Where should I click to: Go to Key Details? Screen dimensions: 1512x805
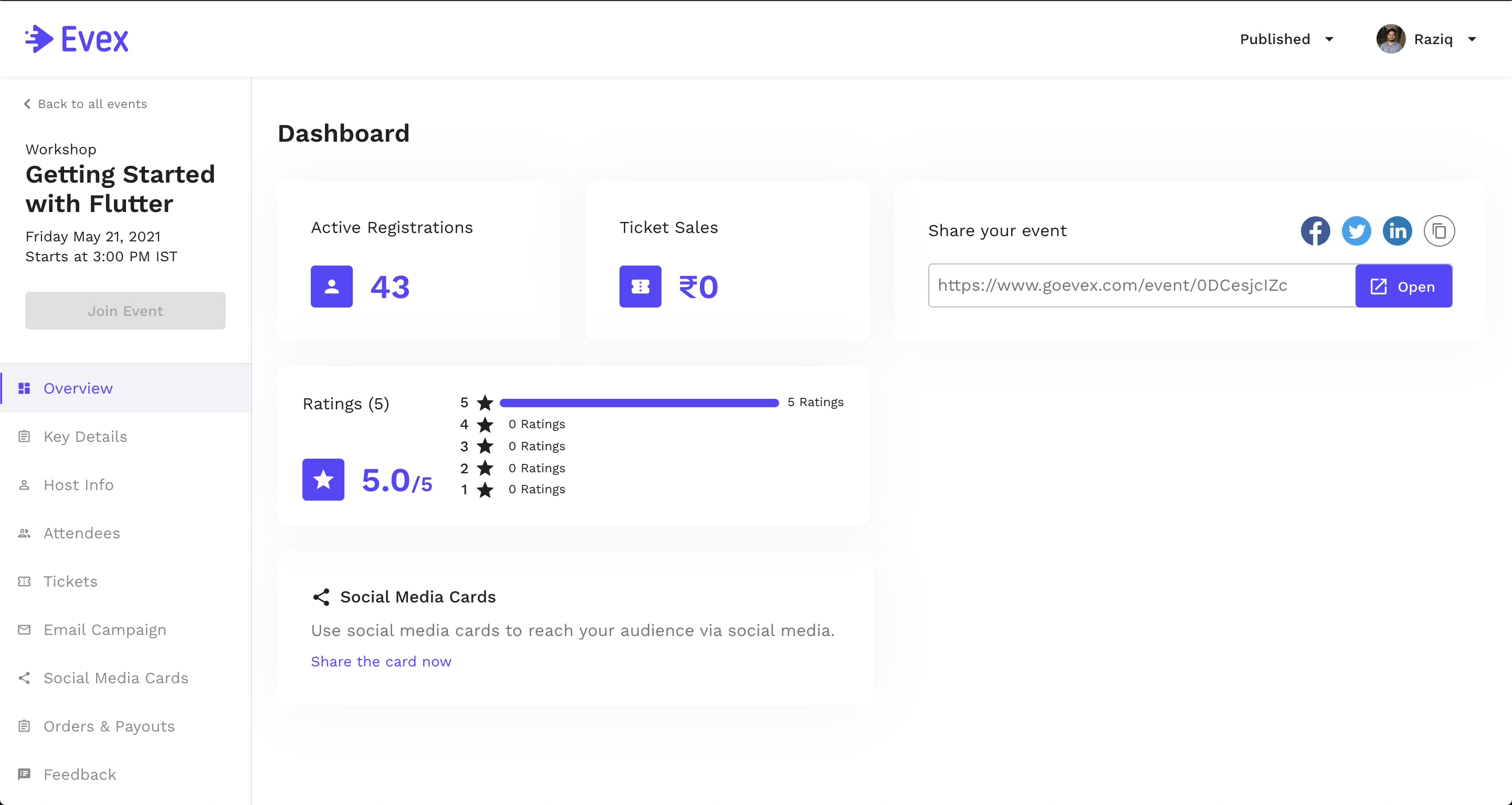pos(125,437)
